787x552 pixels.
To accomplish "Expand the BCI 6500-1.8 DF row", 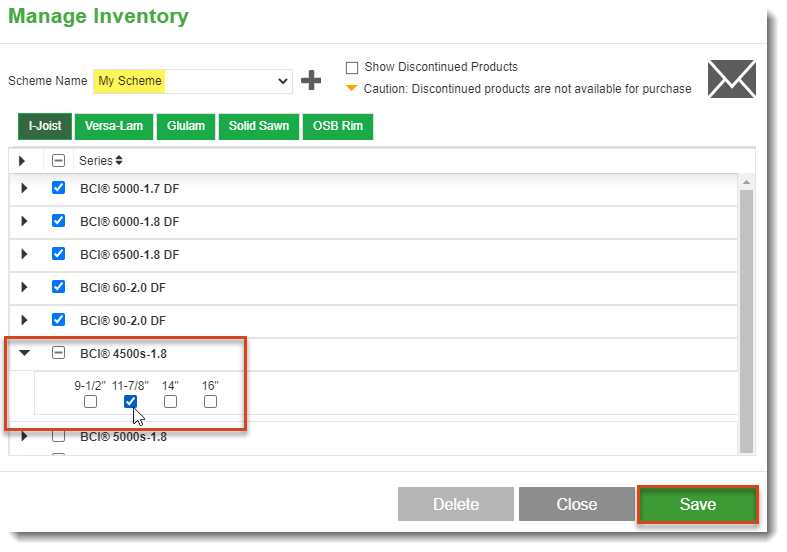I will pos(24,254).
